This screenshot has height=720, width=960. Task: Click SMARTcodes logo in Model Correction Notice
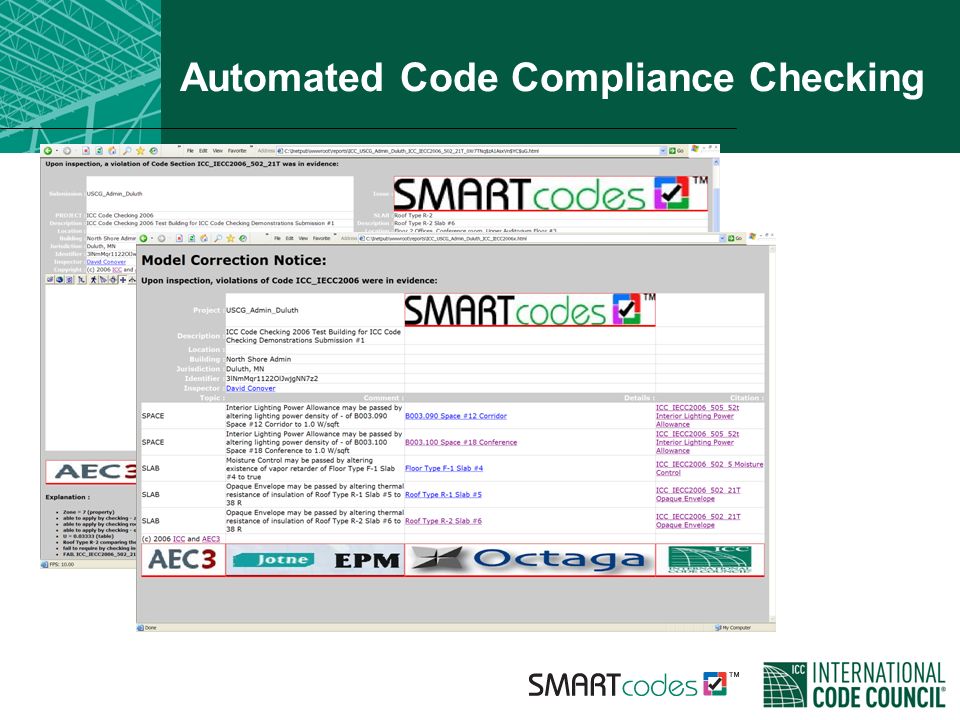coord(530,310)
